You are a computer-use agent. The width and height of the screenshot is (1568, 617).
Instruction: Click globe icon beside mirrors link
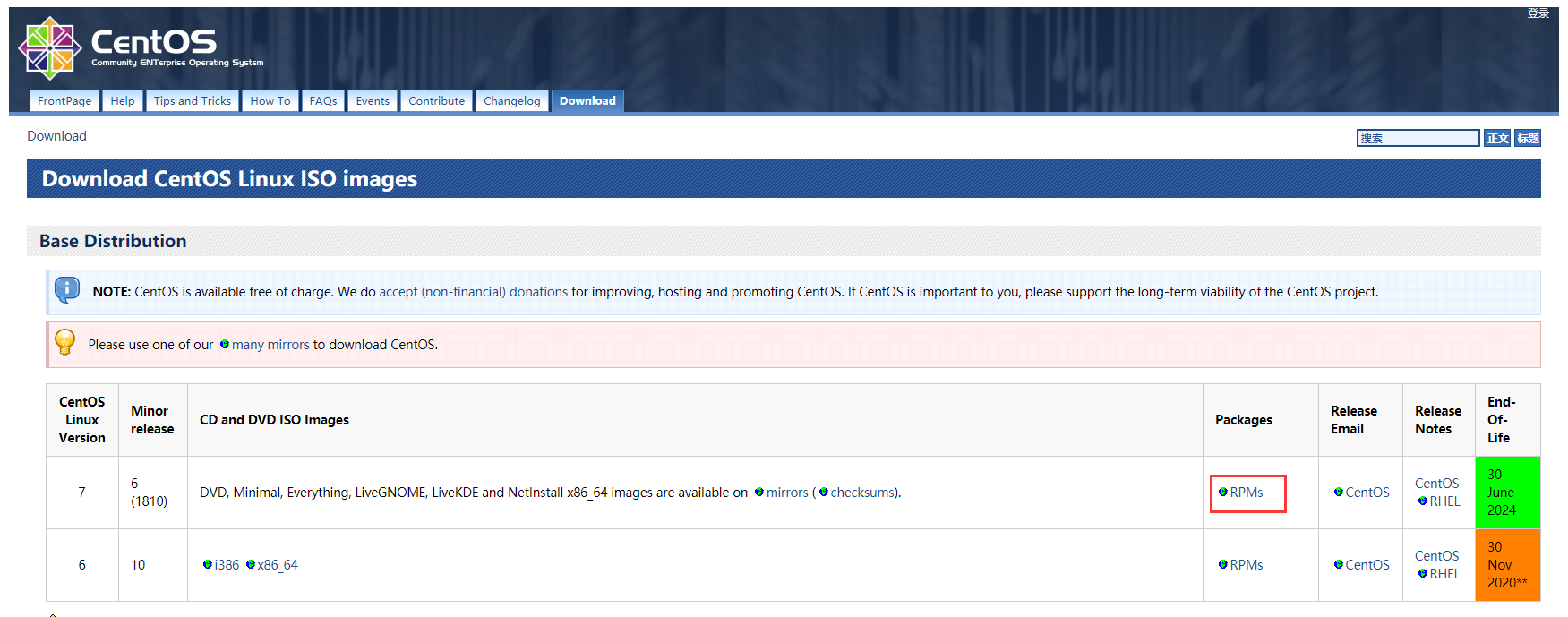[x=759, y=492]
